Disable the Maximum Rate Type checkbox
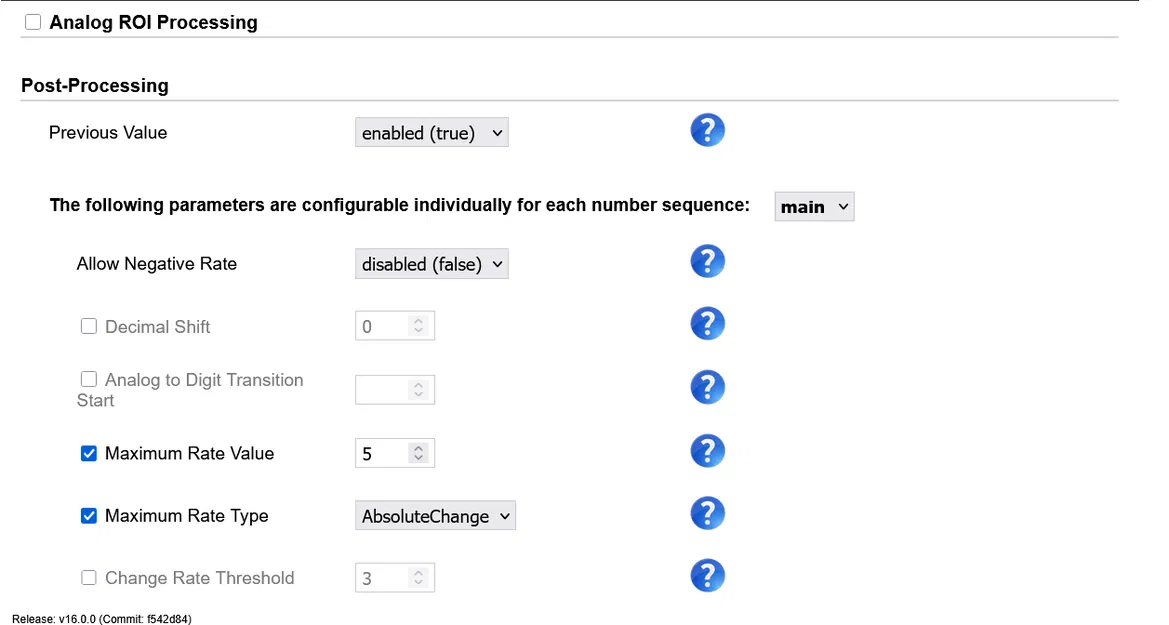The width and height of the screenshot is (1169, 625). point(89,516)
